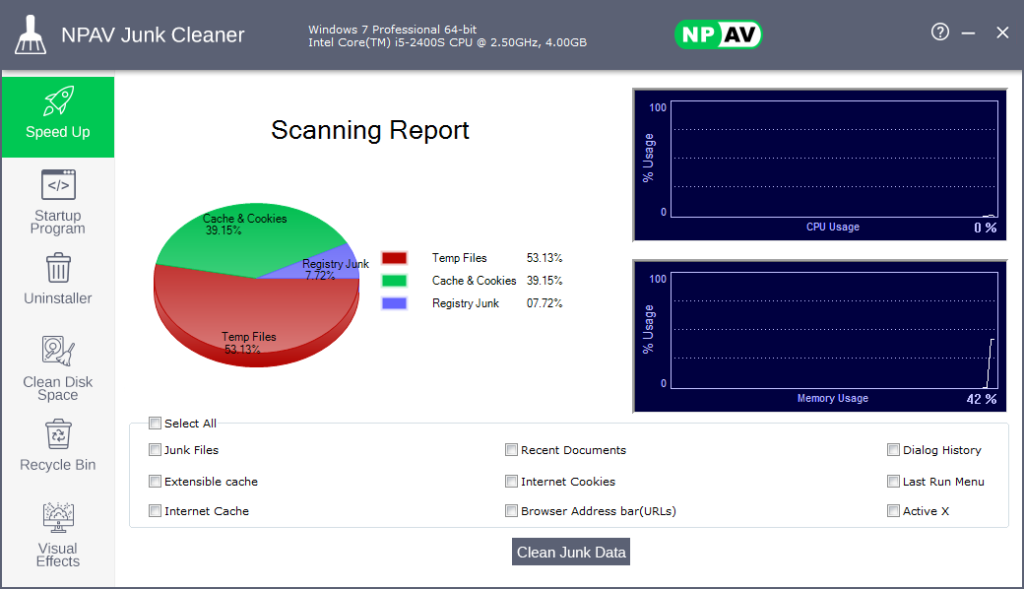Image resolution: width=1024 pixels, height=589 pixels.
Task: Check the Active X option
Action: 894,511
